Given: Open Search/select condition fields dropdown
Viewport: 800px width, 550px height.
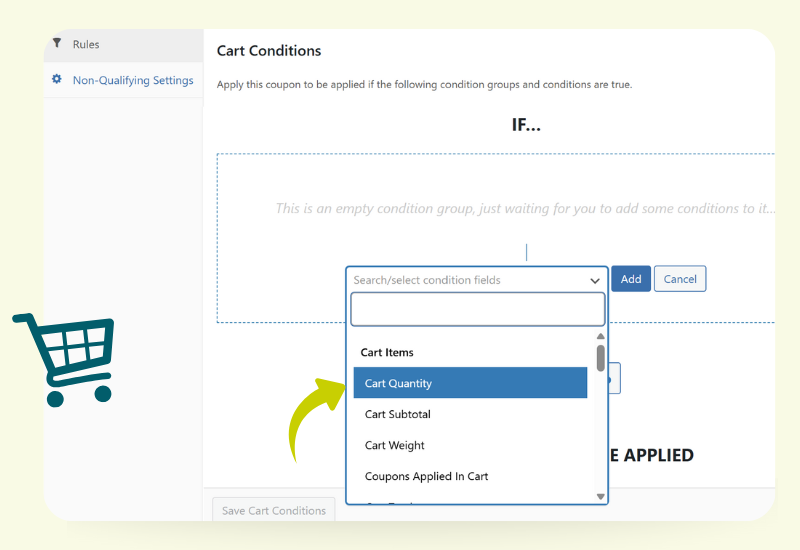Looking at the screenshot, I should click(x=477, y=280).
